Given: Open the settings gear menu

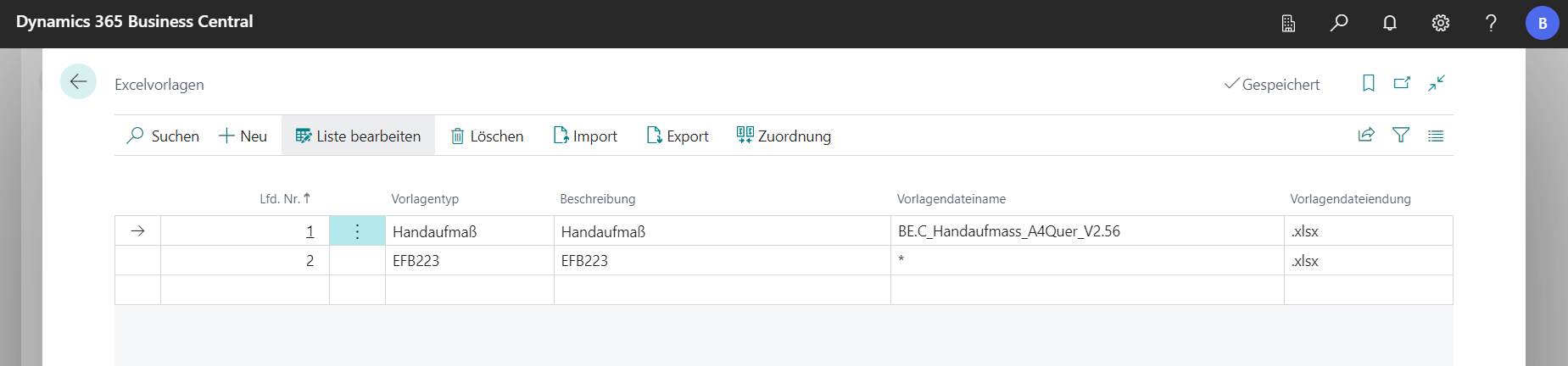Looking at the screenshot, I should 1441,23.
